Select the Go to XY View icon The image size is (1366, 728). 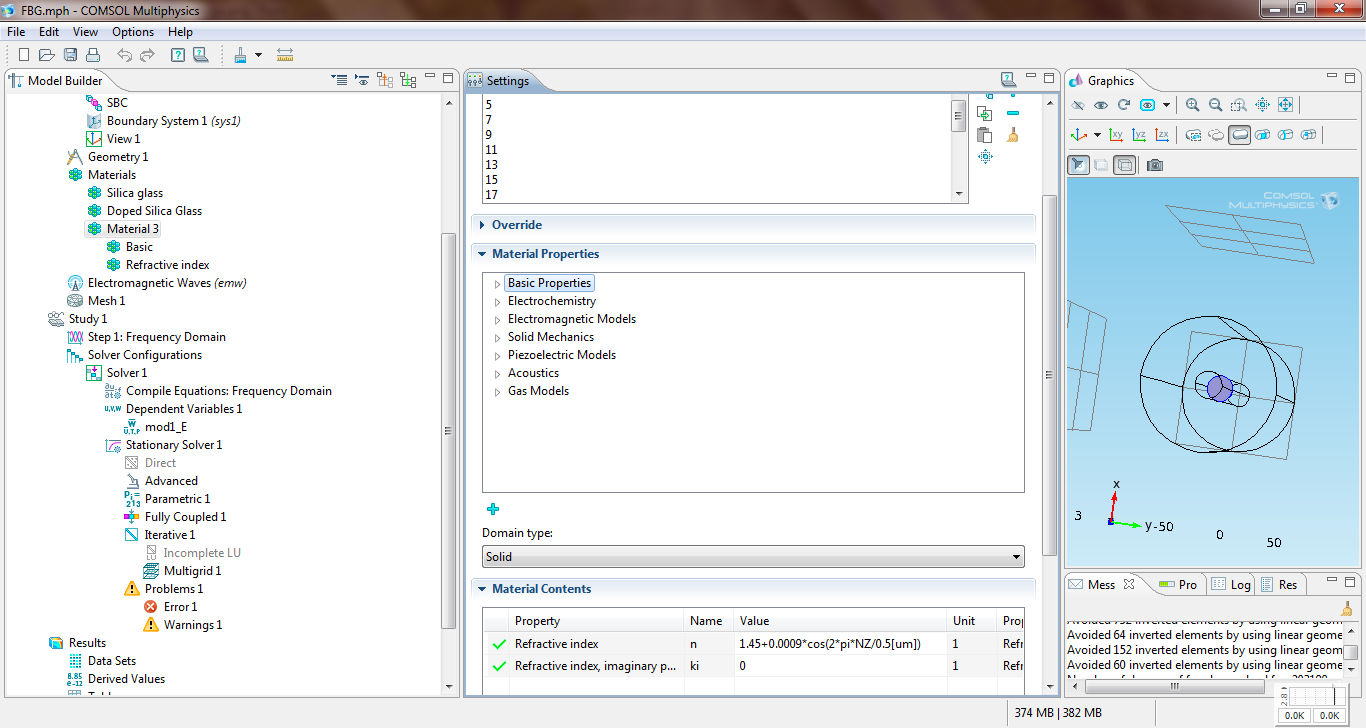tap(1116, 135)
